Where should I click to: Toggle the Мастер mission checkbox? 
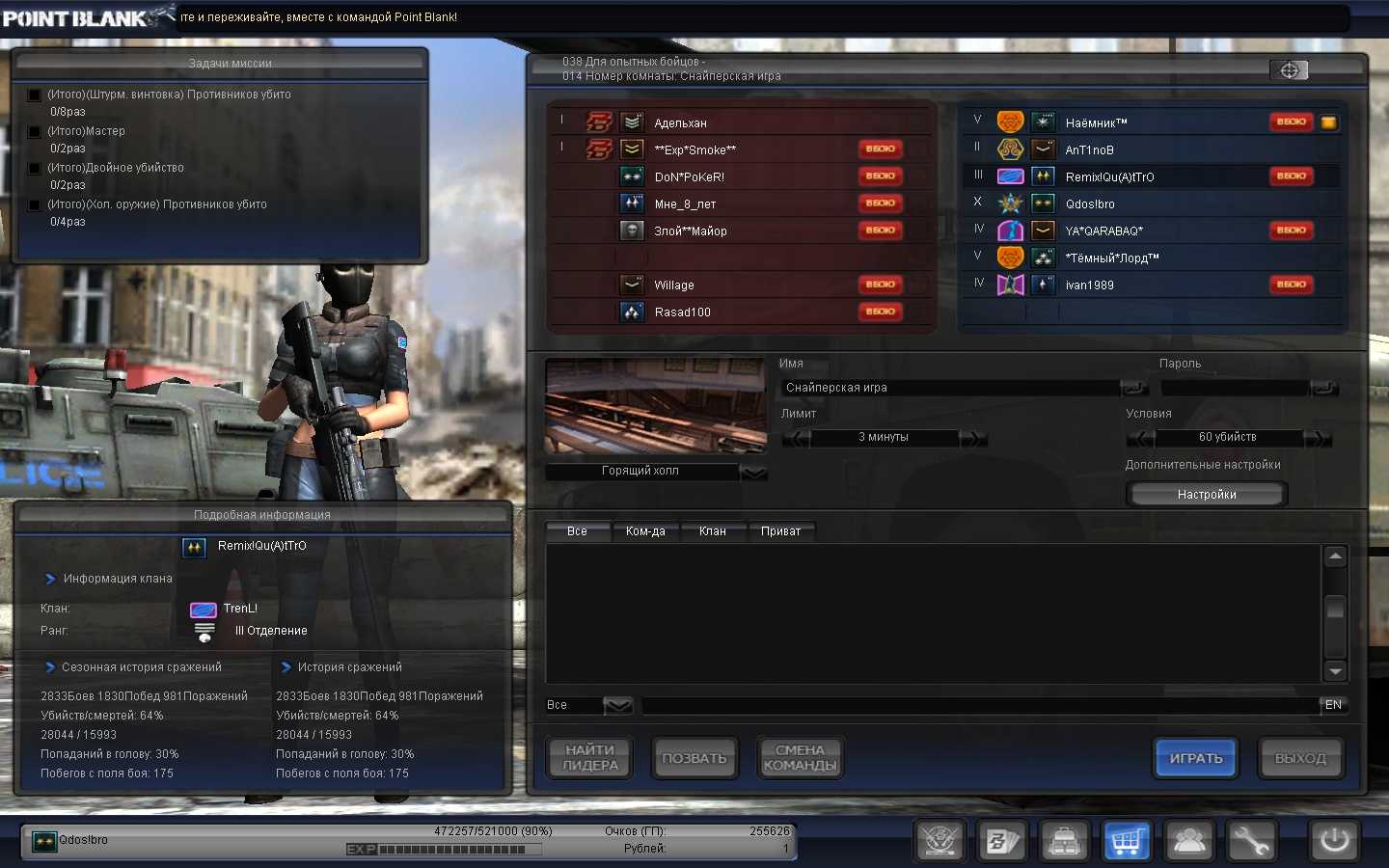coord(35,132)
